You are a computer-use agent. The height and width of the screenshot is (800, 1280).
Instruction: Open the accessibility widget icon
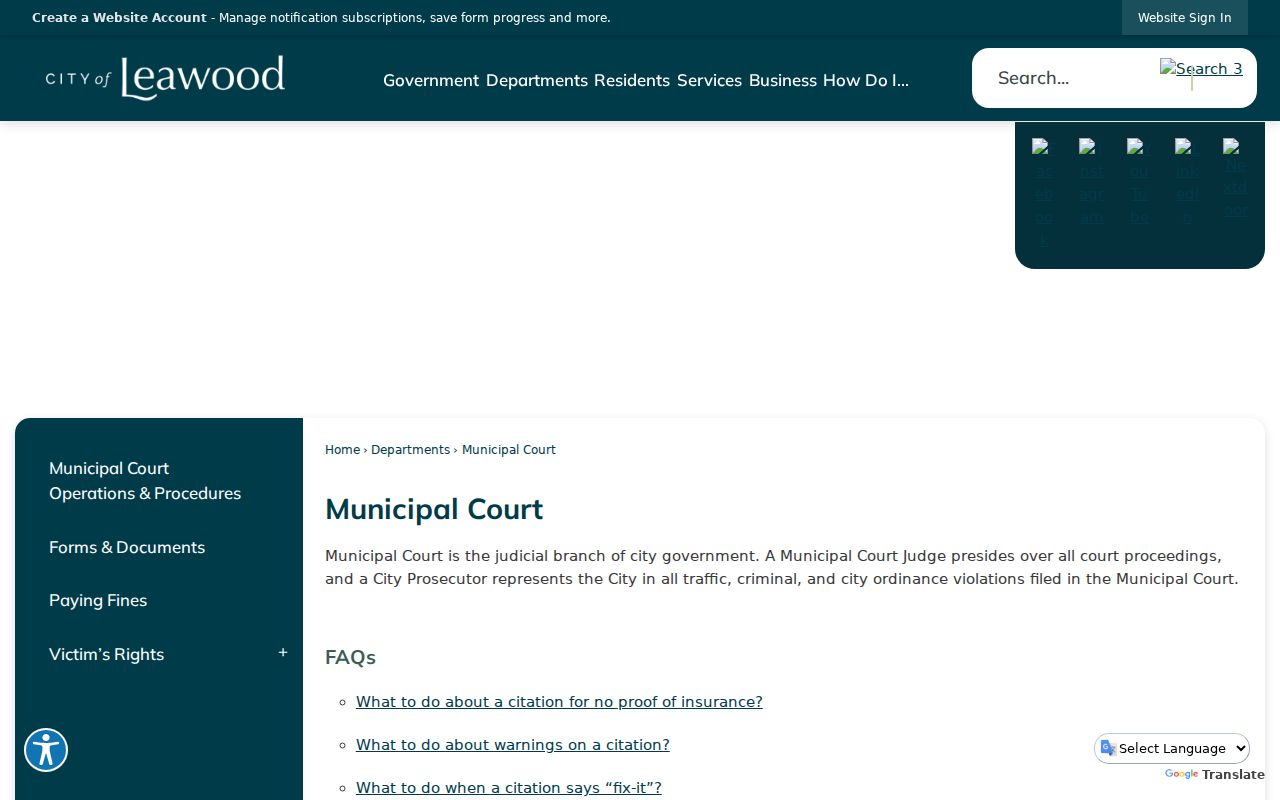(x=46, y=750)
